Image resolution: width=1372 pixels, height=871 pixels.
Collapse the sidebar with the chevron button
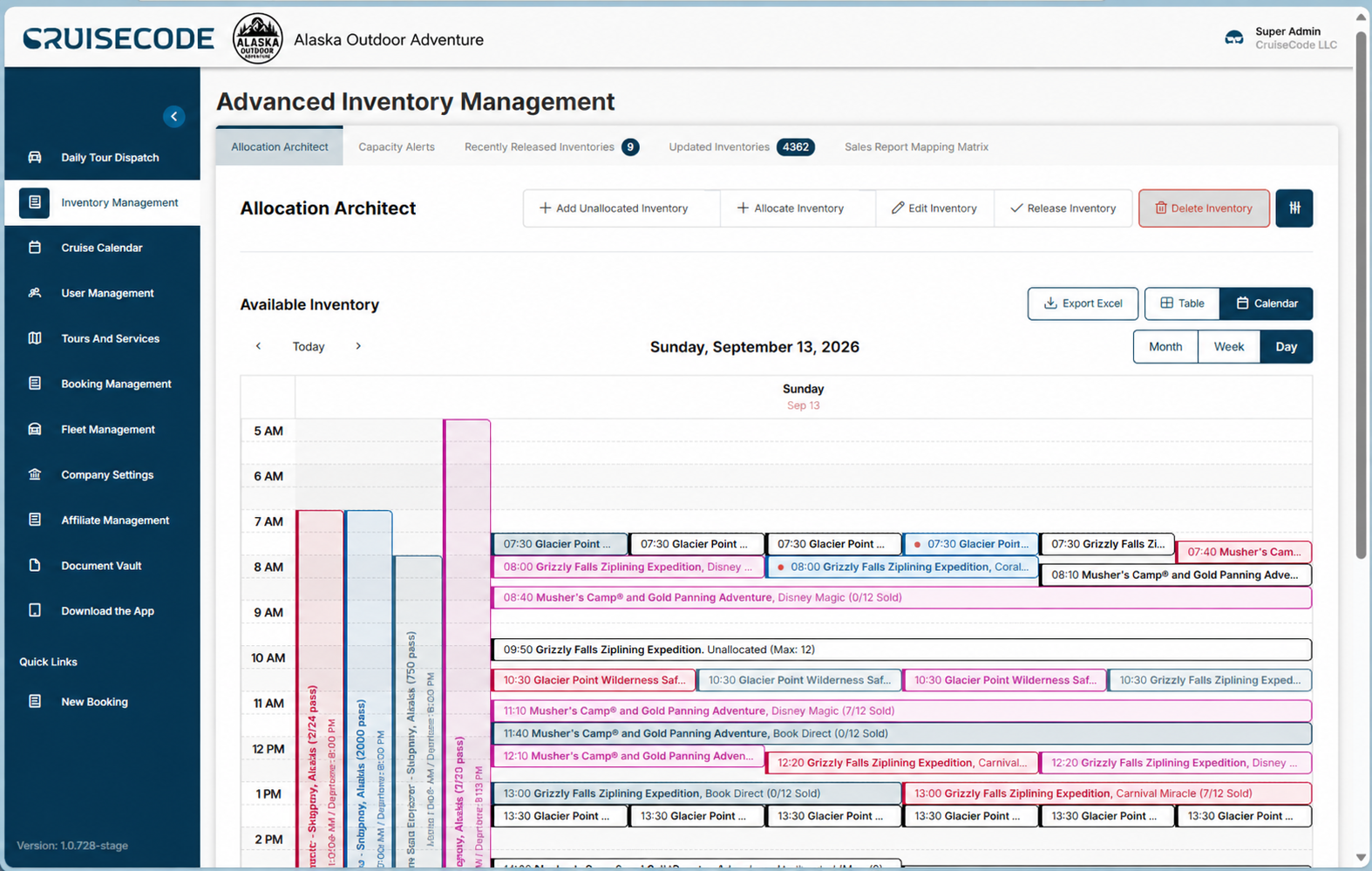(x=174, y=116)
